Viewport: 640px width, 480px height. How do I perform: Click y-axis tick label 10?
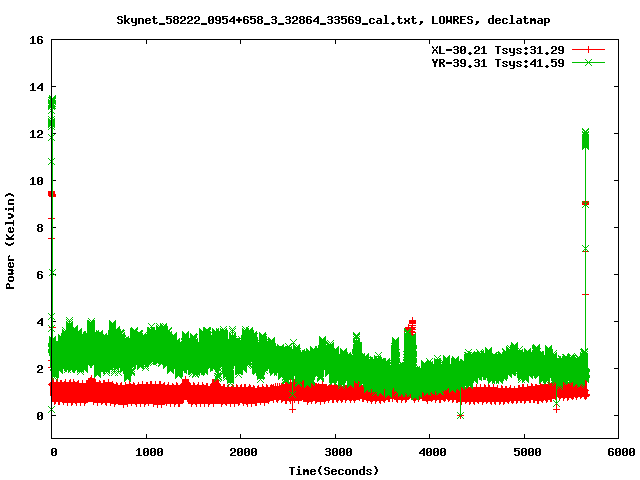36,181
